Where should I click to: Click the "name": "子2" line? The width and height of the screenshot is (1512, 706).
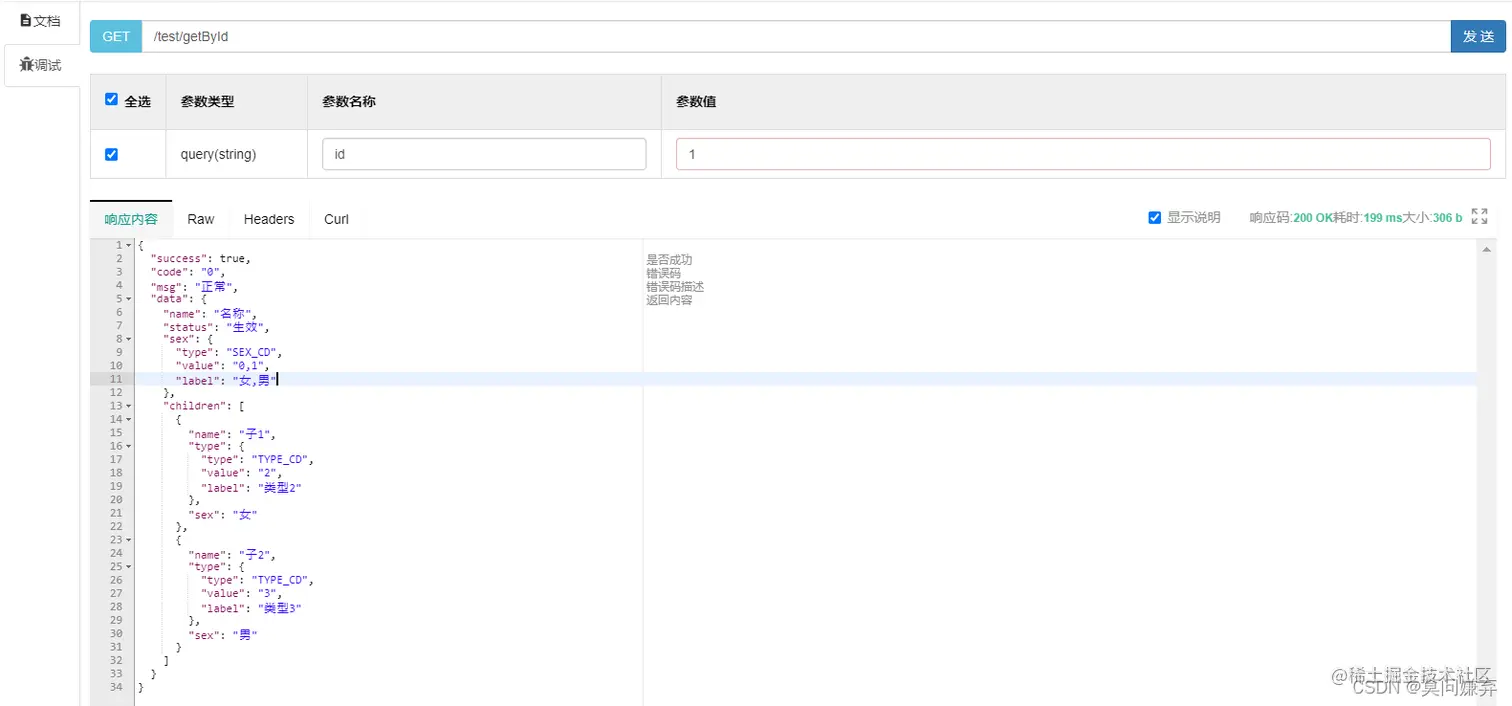[x=232, y=554]
